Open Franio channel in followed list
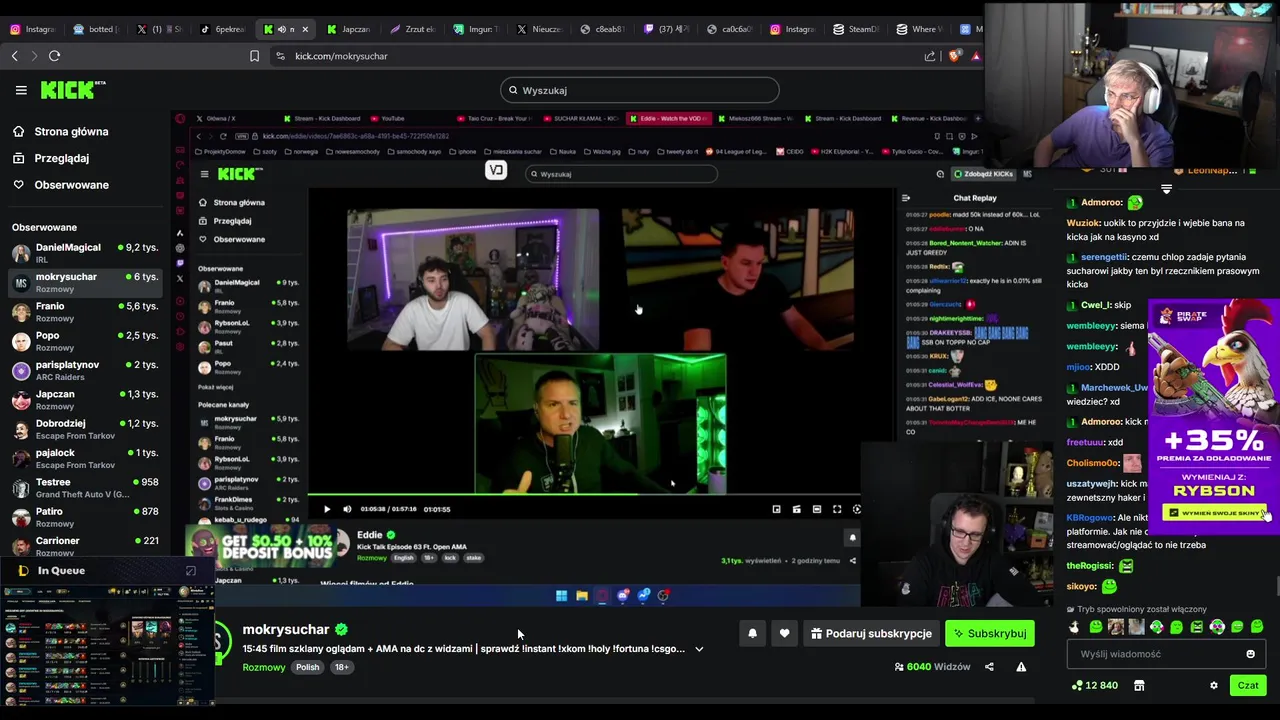The image size is (1280, 720). tap(84, 312)
